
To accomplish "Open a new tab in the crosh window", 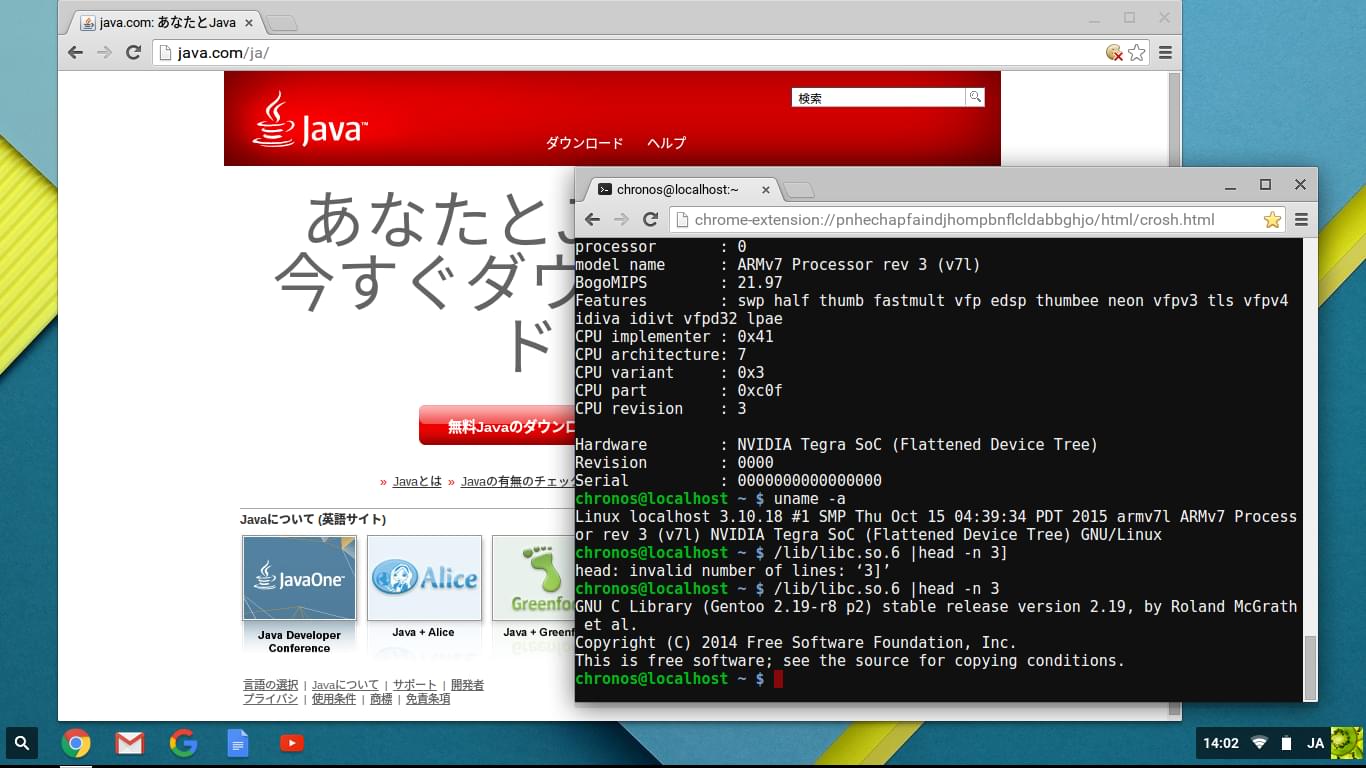I will 799,190.
